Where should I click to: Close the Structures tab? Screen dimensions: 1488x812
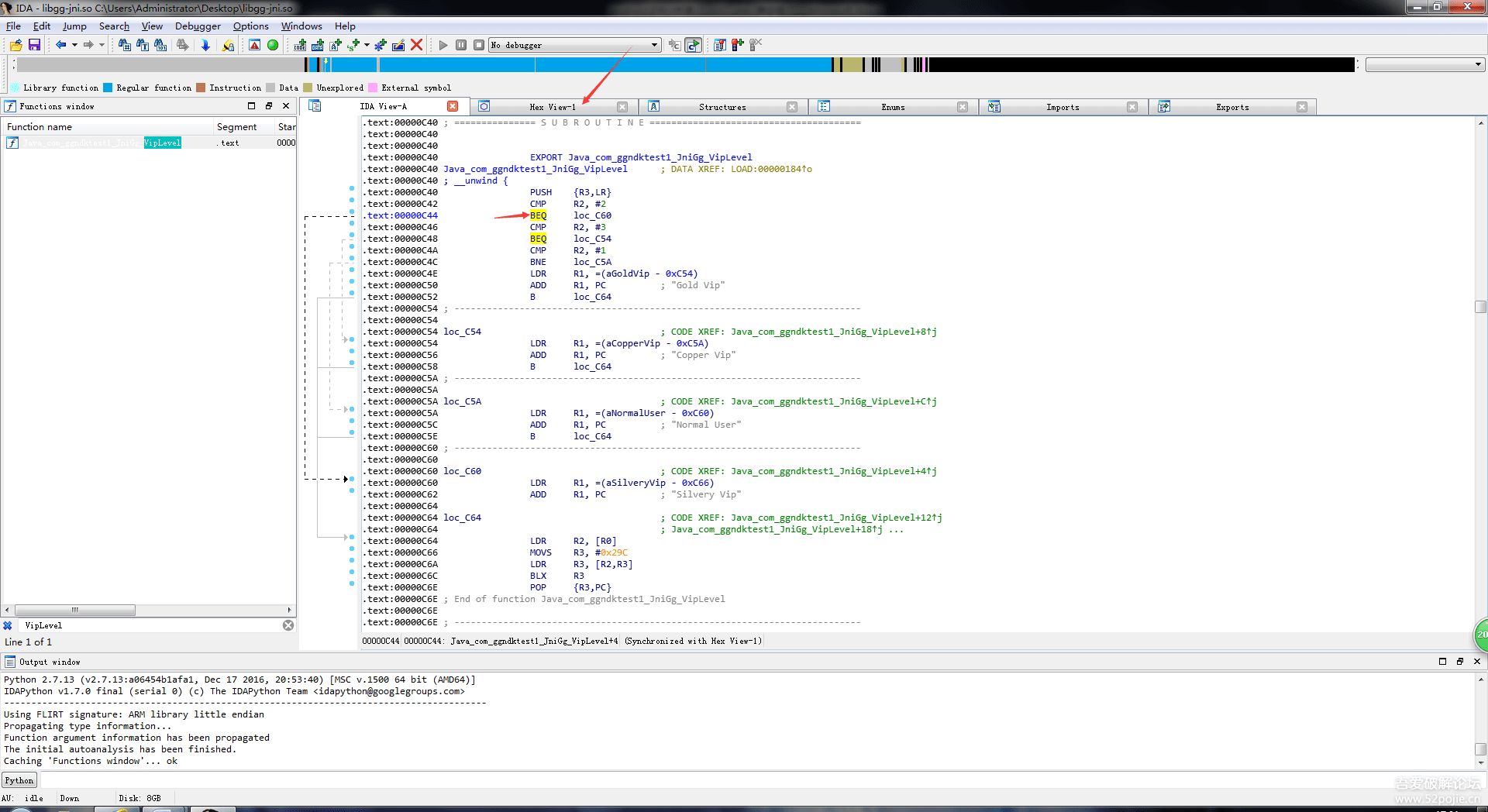click(792, 107)
